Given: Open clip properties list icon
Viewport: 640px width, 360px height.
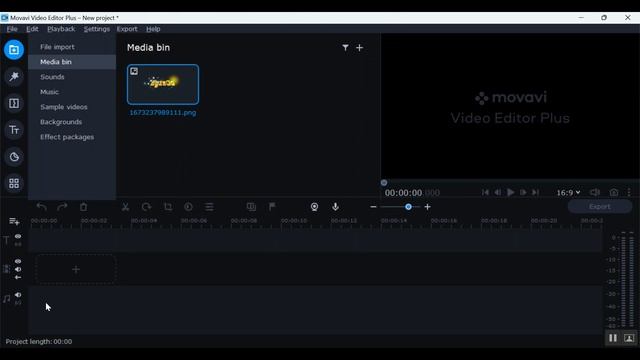Looking at the screenshot, I should [x=209, y=207].
